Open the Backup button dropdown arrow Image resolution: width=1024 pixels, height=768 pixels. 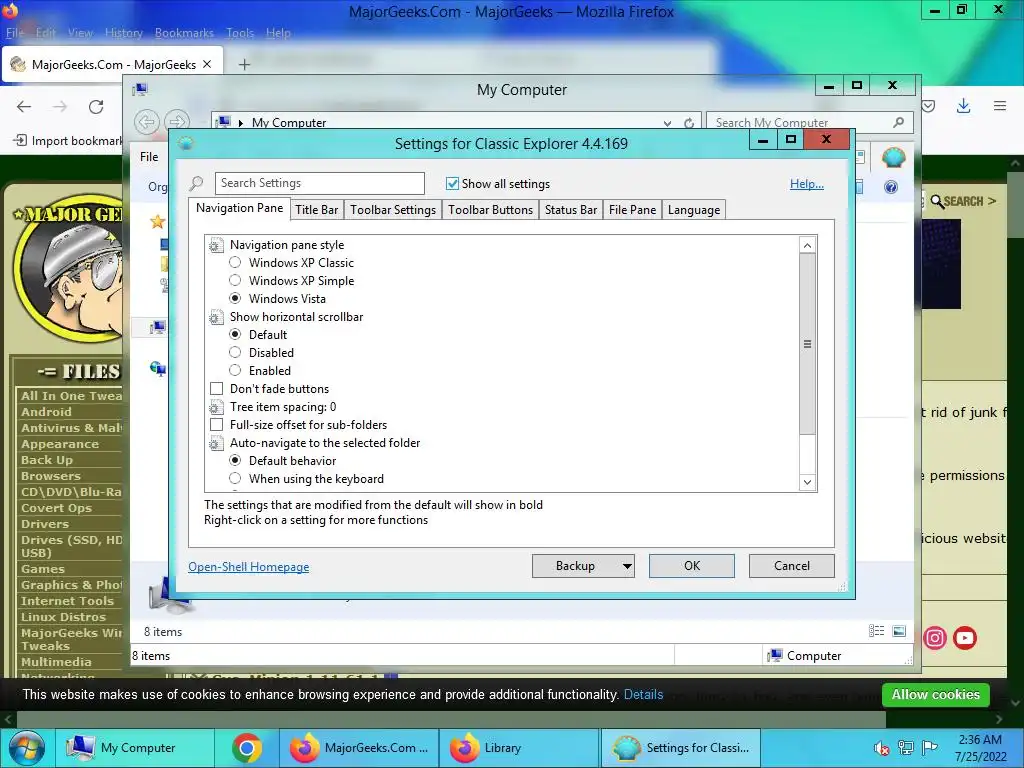click(627, 566)
